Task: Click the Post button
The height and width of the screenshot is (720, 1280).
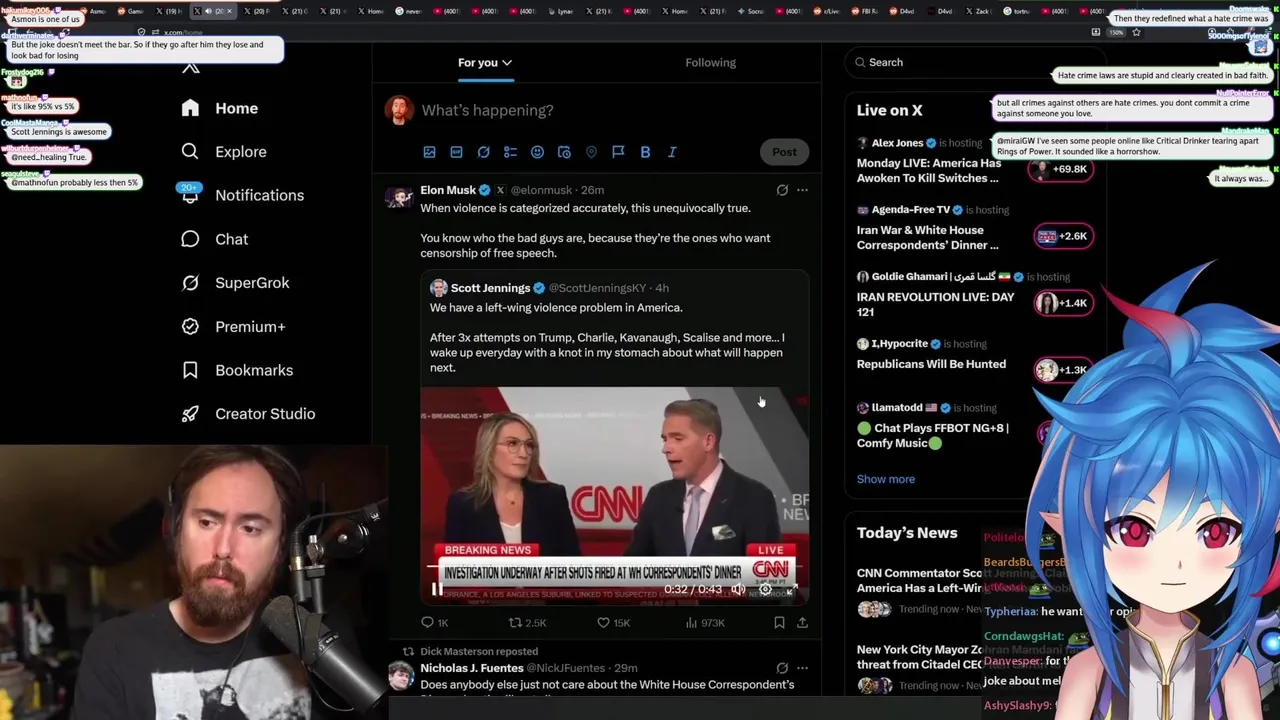Action: [x=784, y=152]
